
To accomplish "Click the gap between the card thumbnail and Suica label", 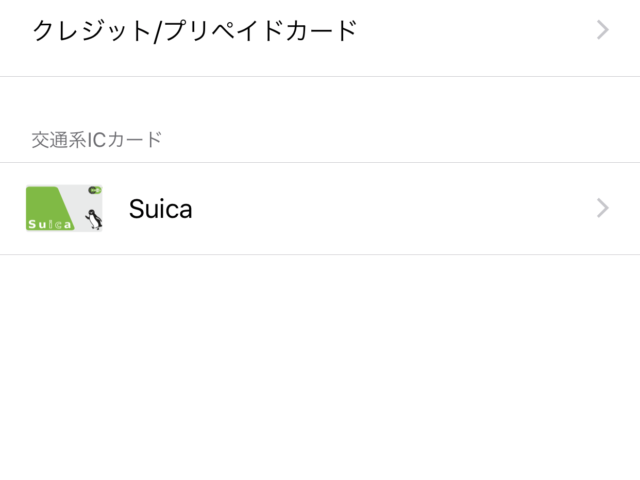I will tap(116, 209).
